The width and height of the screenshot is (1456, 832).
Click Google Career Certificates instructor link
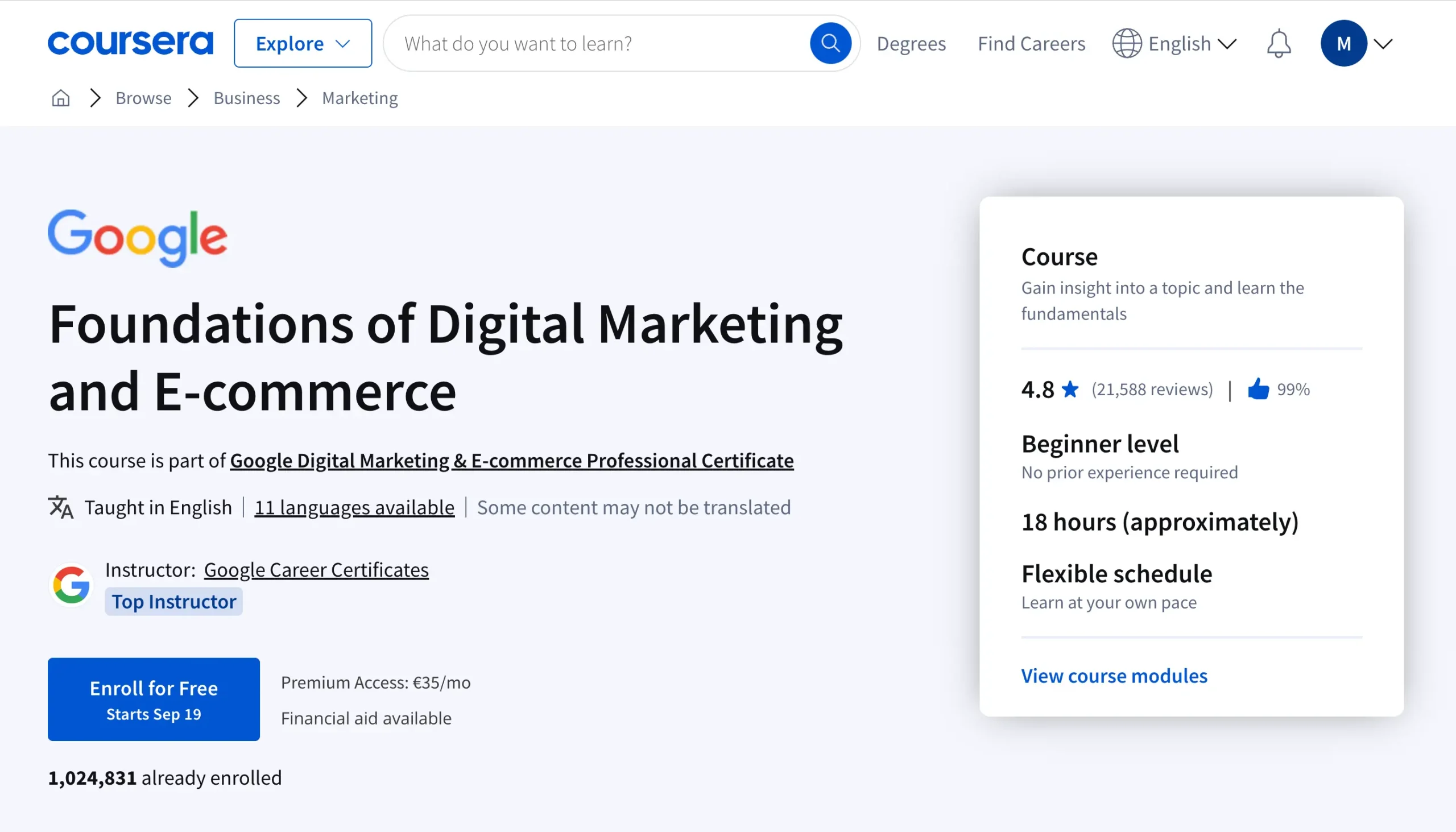click(316, 570)
